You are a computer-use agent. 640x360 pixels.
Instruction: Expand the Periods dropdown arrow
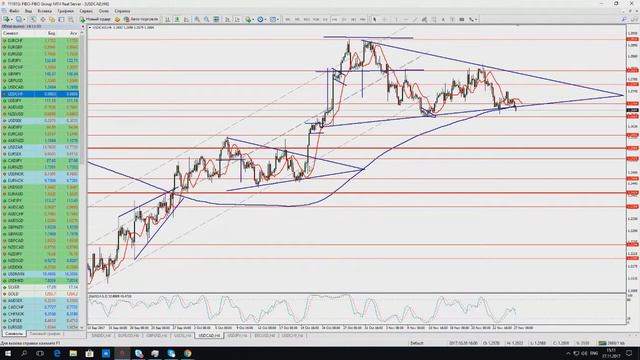coord(265,19)
